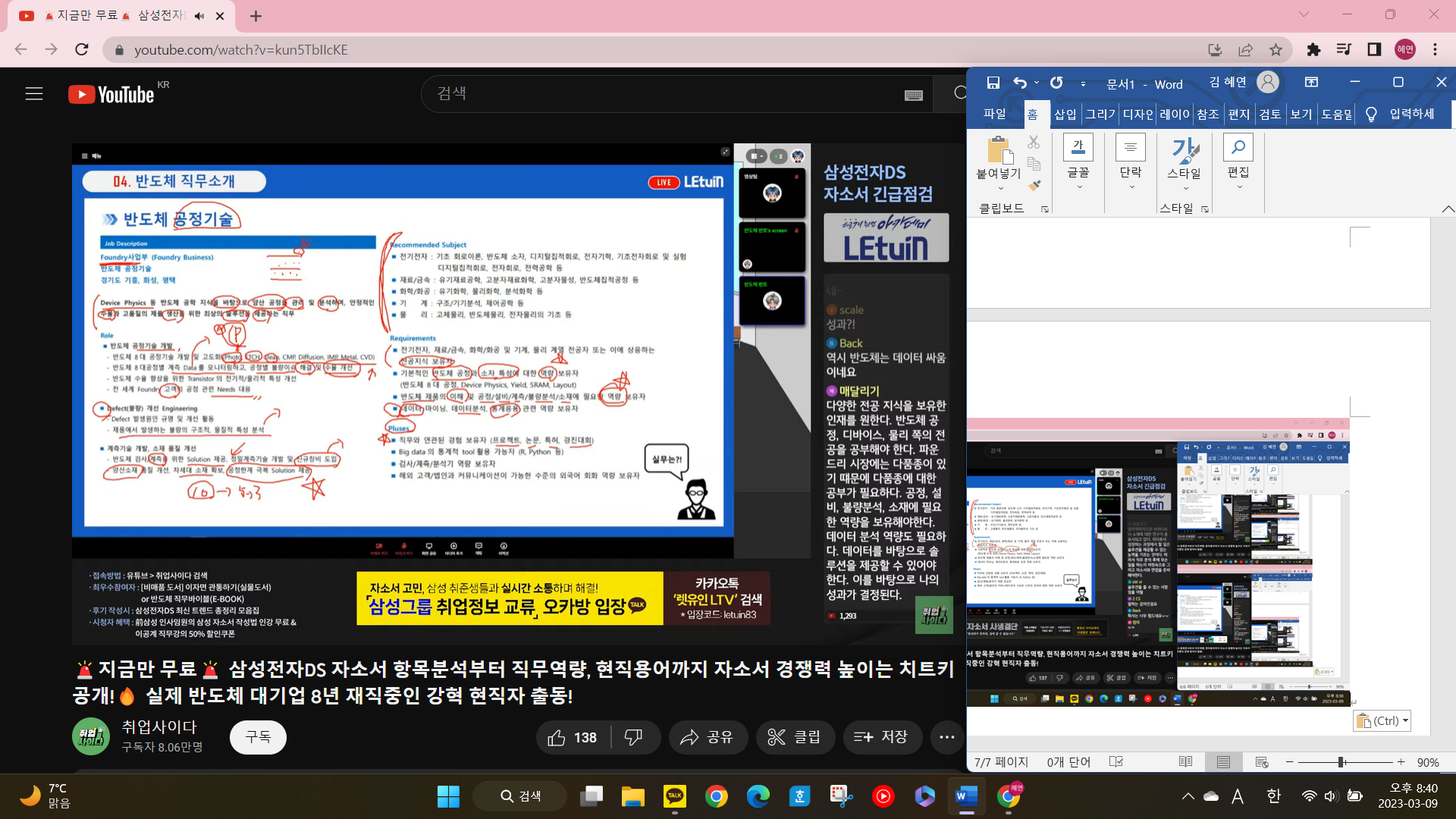Screen dimensions: 1456x819
Task: Open the File (파일) menu in Word
Action: point(994,114)
